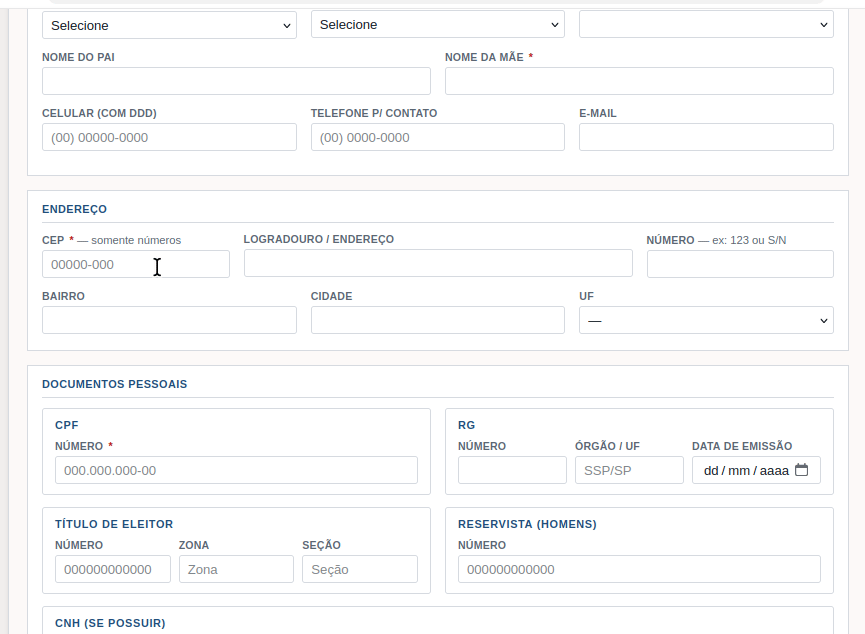Click the ENDEREÇO section heading
Image resolution: width=865 pixels, height=634 pixels.
[74, 209]
